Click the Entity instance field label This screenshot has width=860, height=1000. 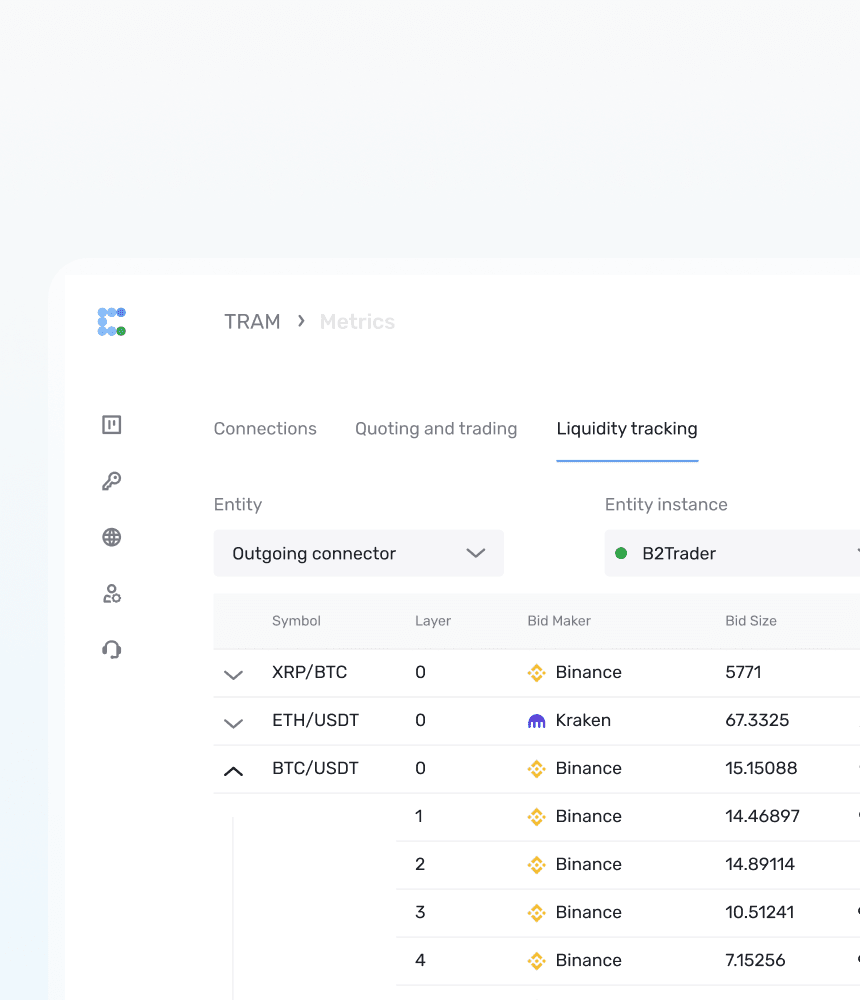point(666,504)
